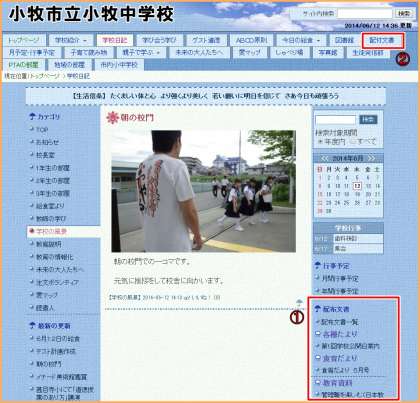Open the TOP category link
420x403 pixels.
pyautogui.click(x=42, y=130)
